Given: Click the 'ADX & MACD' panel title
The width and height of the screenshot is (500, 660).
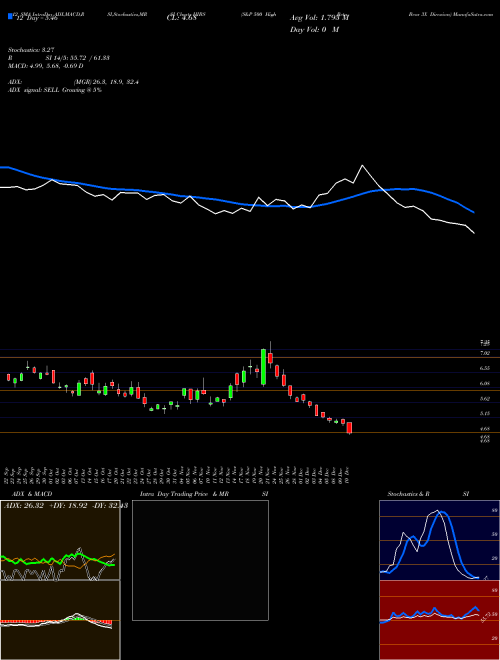Looking at the screenshot, I should click(x=32, y=494).
